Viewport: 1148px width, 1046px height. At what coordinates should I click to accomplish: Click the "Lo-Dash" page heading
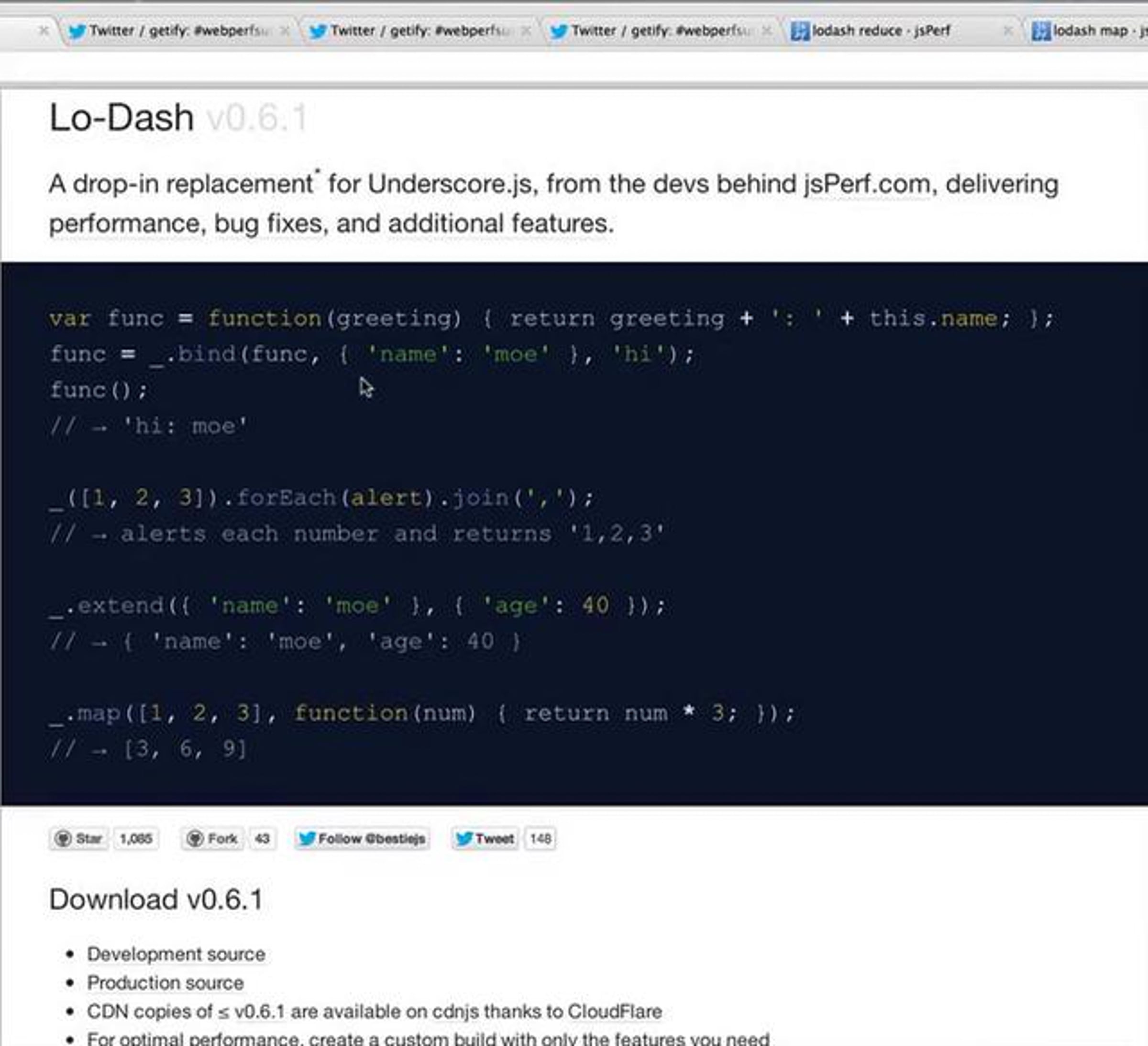point(121,117)
